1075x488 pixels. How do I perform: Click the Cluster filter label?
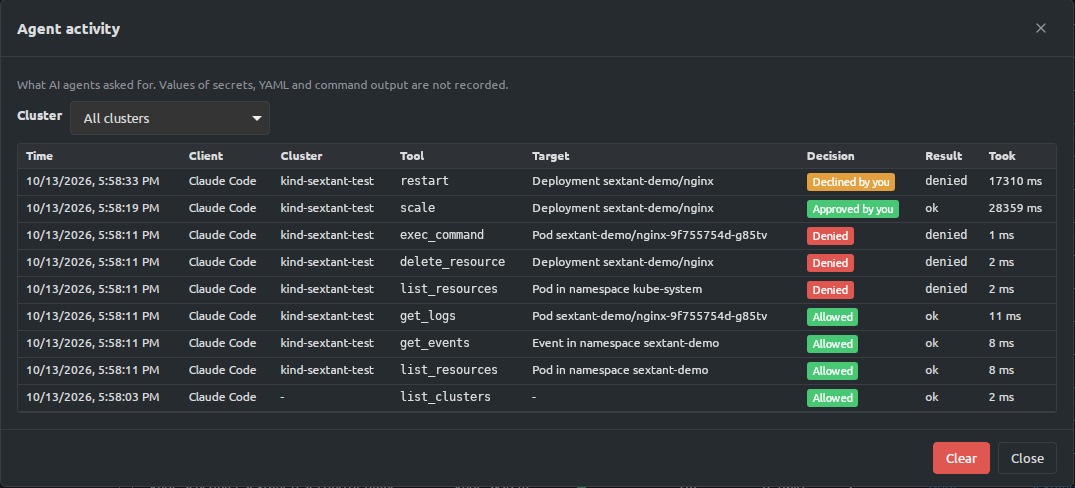pyautogui.click(x=40, y=116)
